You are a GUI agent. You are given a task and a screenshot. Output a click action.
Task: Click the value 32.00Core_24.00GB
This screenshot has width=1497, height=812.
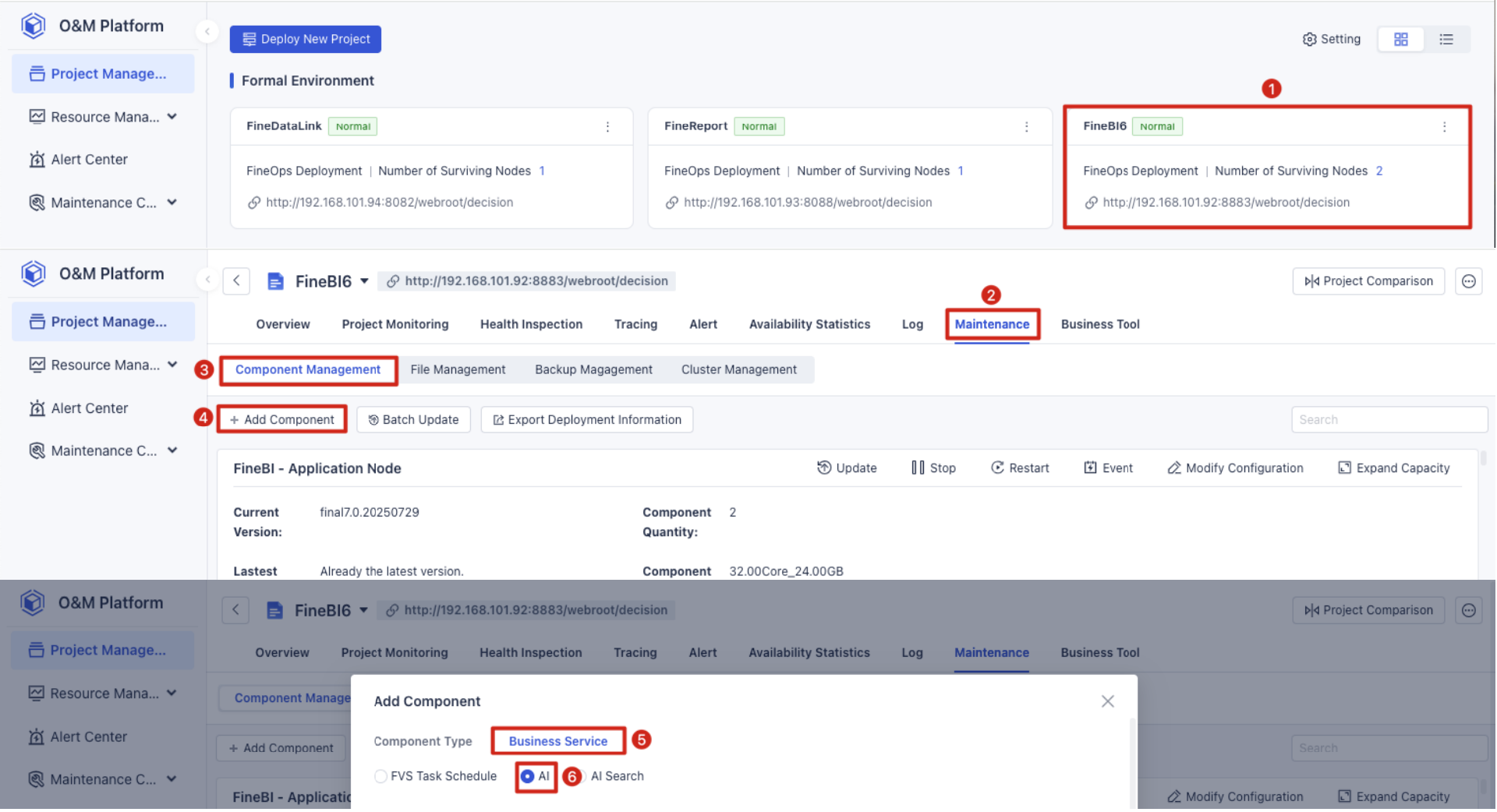[x=786, y=571]
